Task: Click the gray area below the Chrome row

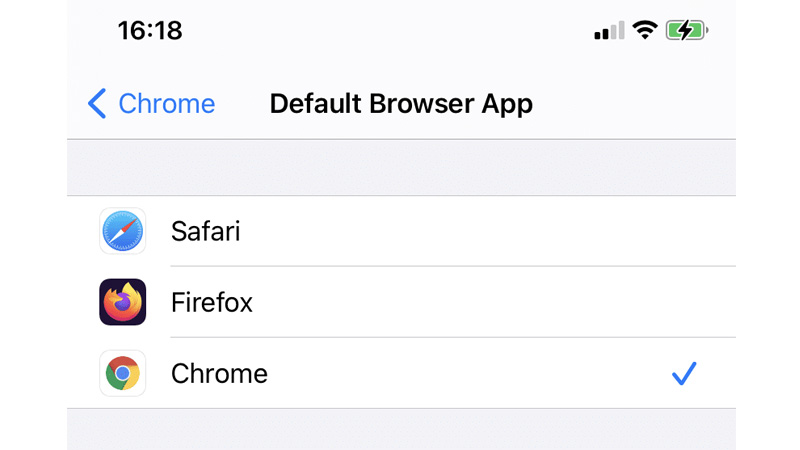Action: (x=400, y=430)
